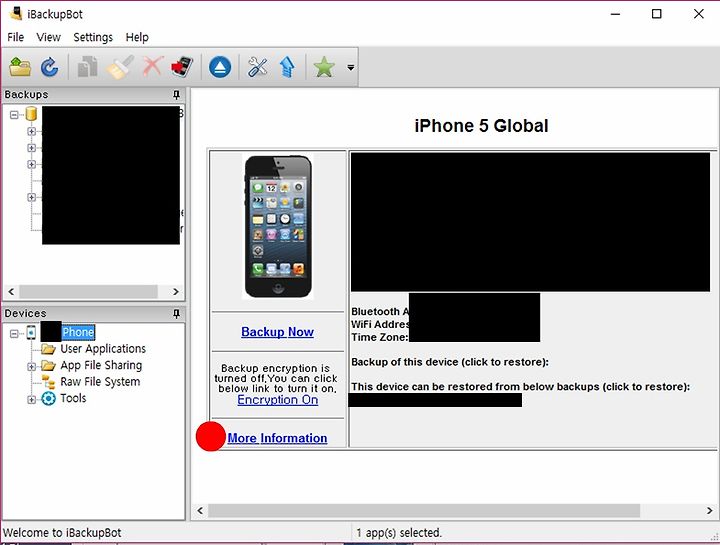
Task: Click the Time Zone label
Action: tap(380, 337)
